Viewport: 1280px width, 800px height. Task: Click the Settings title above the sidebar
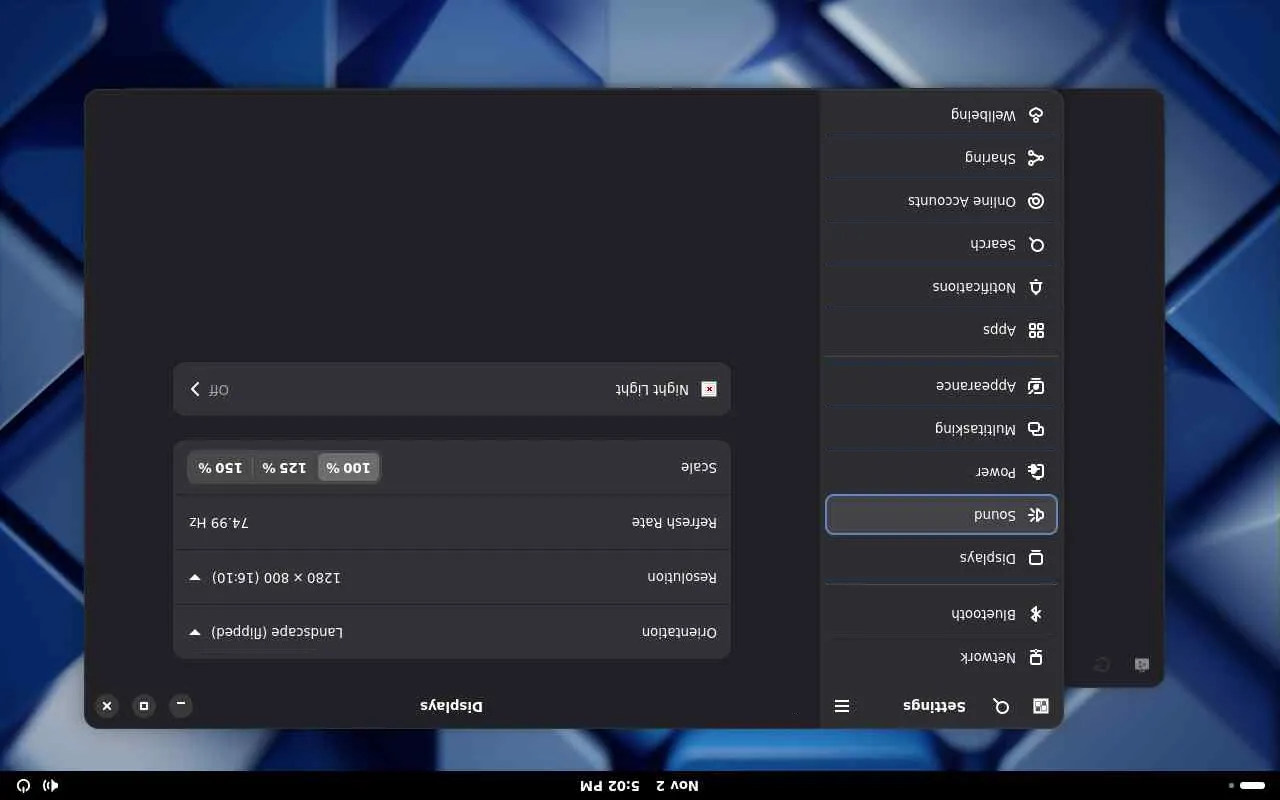934,706
